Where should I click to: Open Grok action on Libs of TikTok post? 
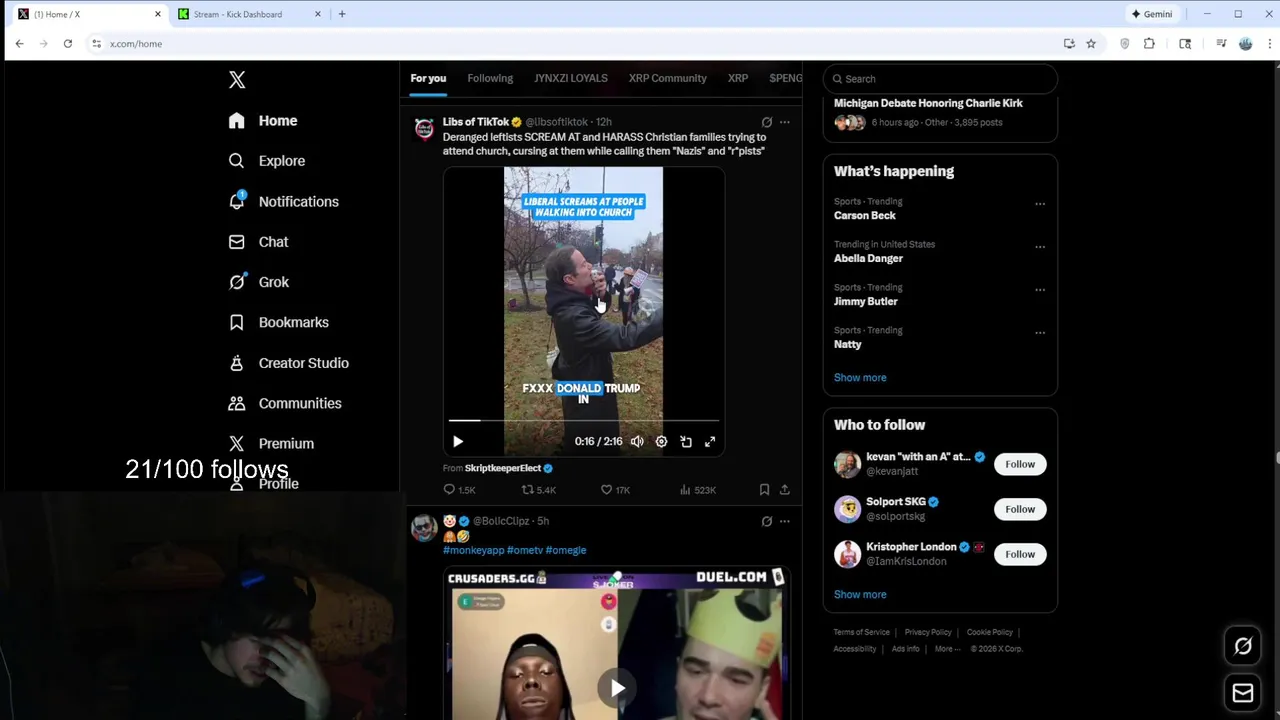click(x=767, y=122)
